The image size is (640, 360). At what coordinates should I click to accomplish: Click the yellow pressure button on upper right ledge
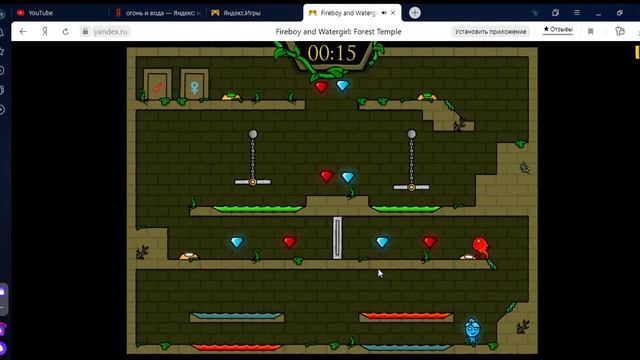tap(427, 97)
